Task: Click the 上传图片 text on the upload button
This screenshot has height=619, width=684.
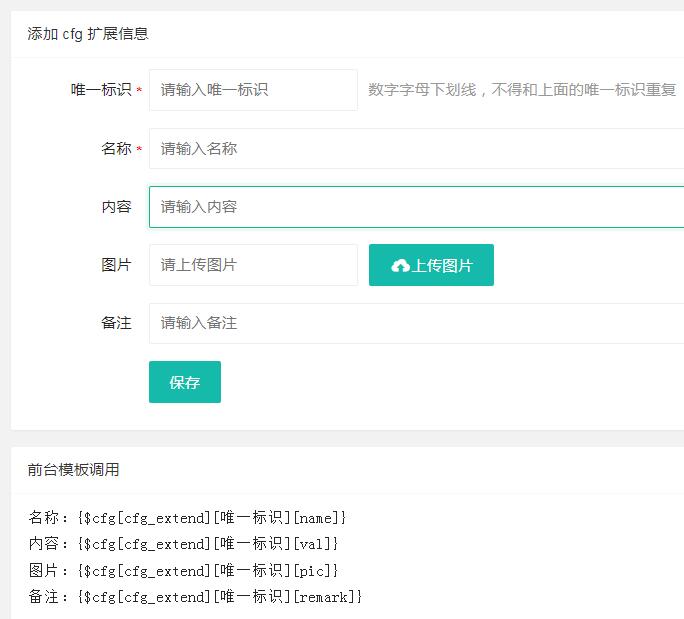Action: 443,266
